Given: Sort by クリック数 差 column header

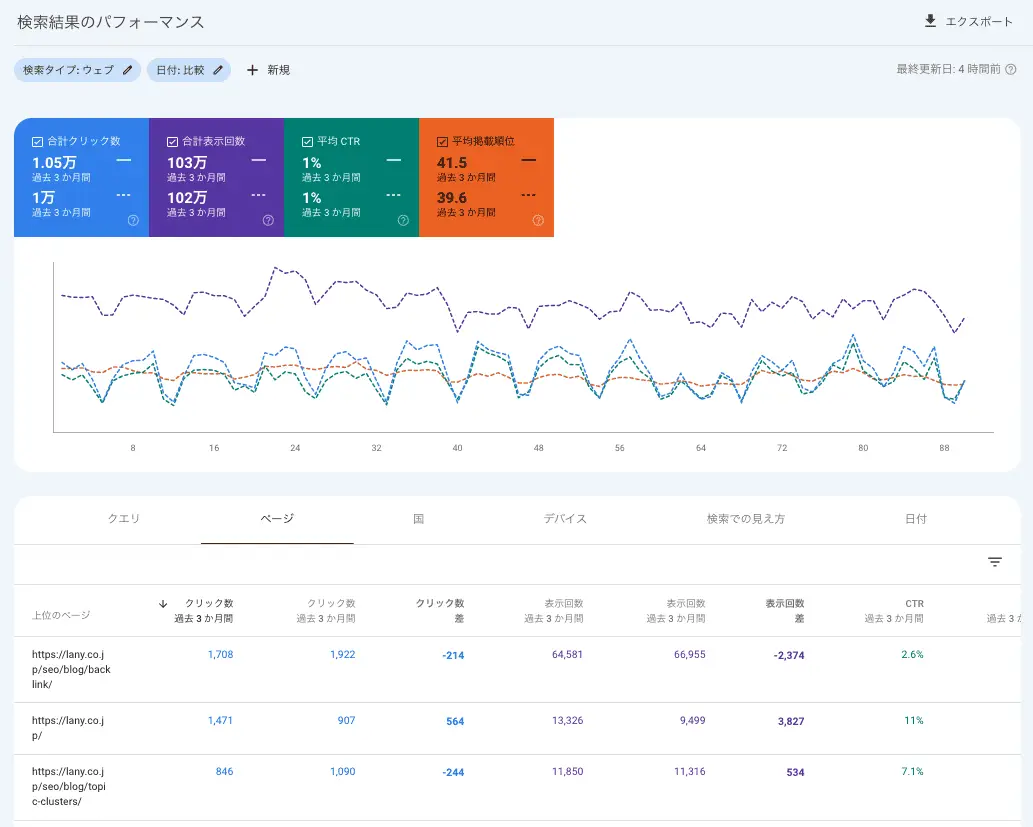Looking at the screenshot, I should tap(439, 610).
